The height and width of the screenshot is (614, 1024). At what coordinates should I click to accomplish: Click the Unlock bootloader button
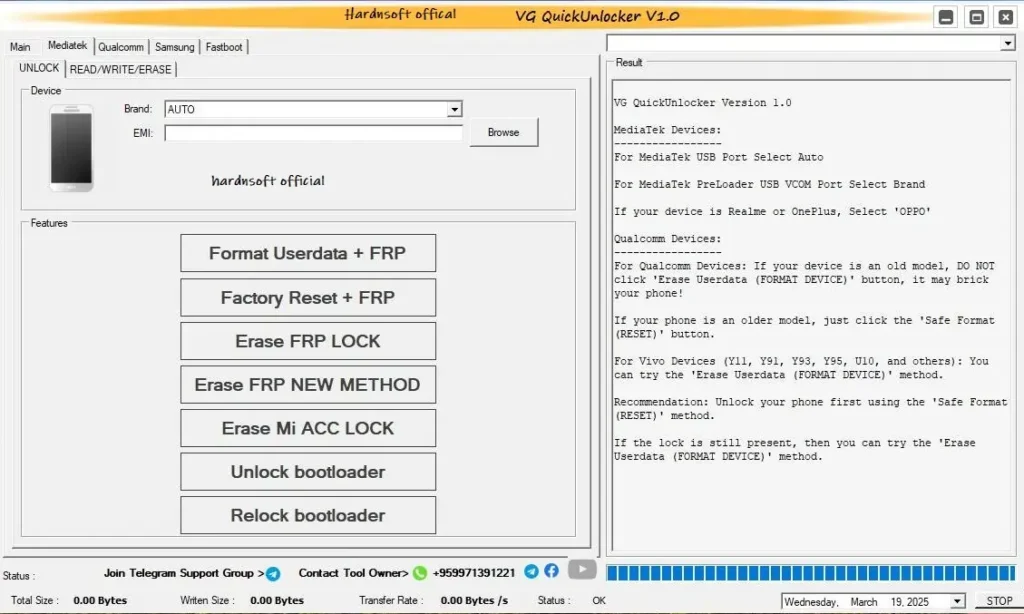point(308,472)
